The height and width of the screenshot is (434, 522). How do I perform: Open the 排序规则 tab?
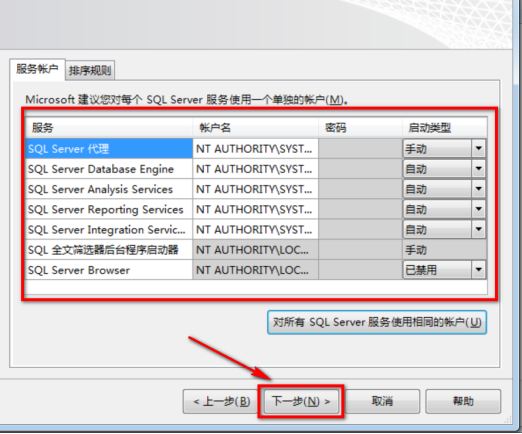pyautogui.click(x=90, y=70)
